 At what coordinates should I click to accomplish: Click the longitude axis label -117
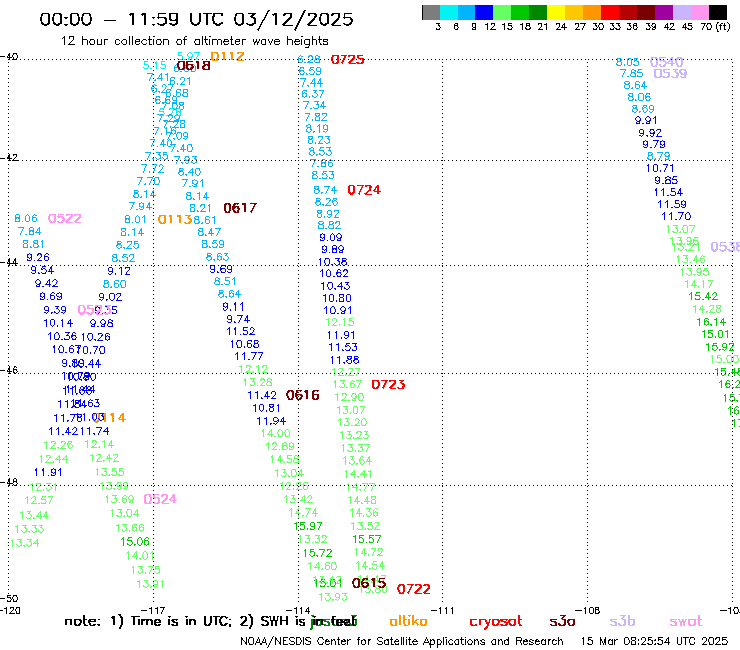click(153, 610)
